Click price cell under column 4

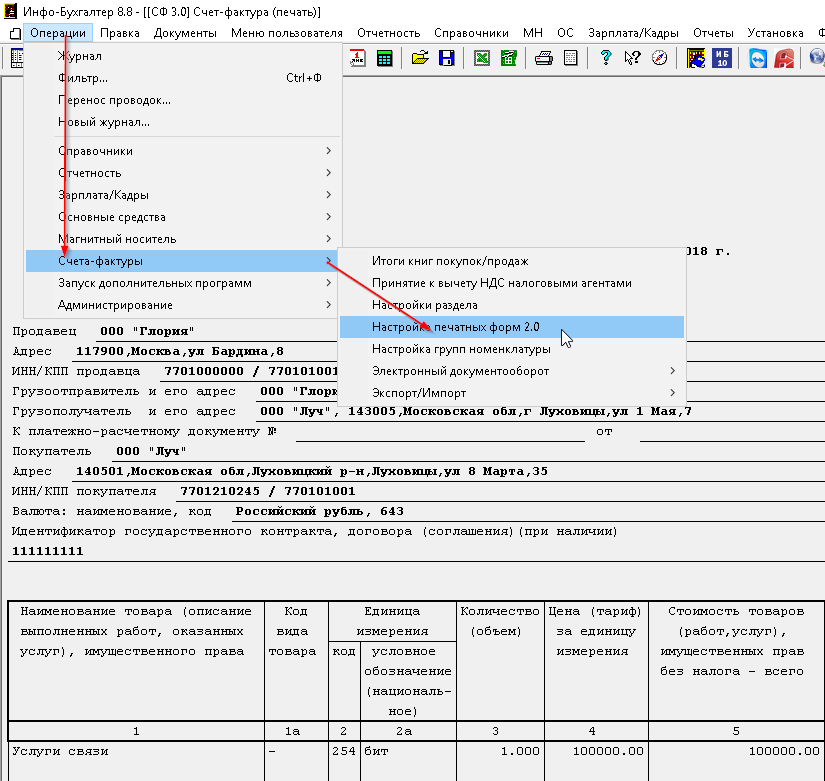597,752
